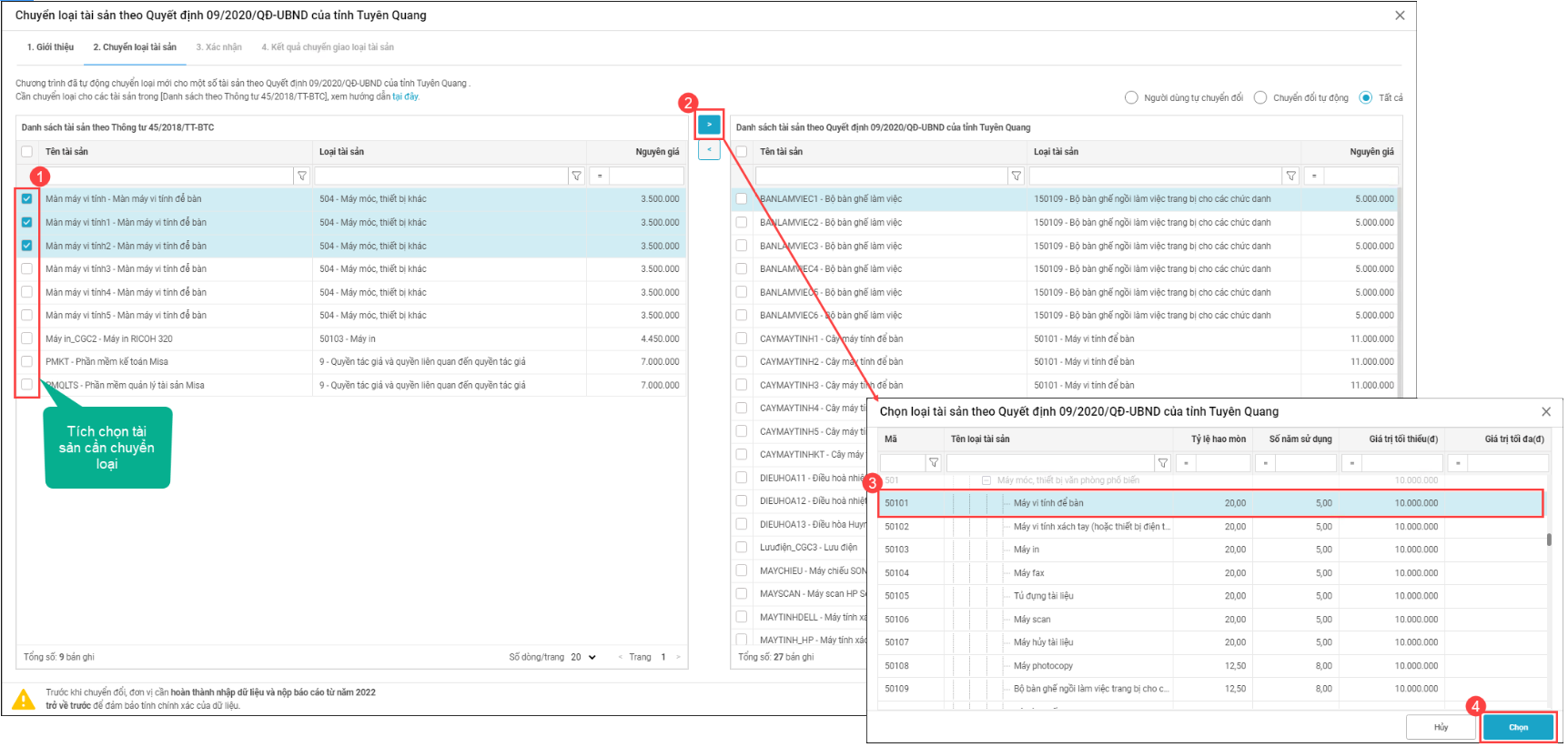The image size is (1568, 747).
Task: Select the PMKT Phần mềm kế toán Misa checkbox
Action: (x=26, y=361)
